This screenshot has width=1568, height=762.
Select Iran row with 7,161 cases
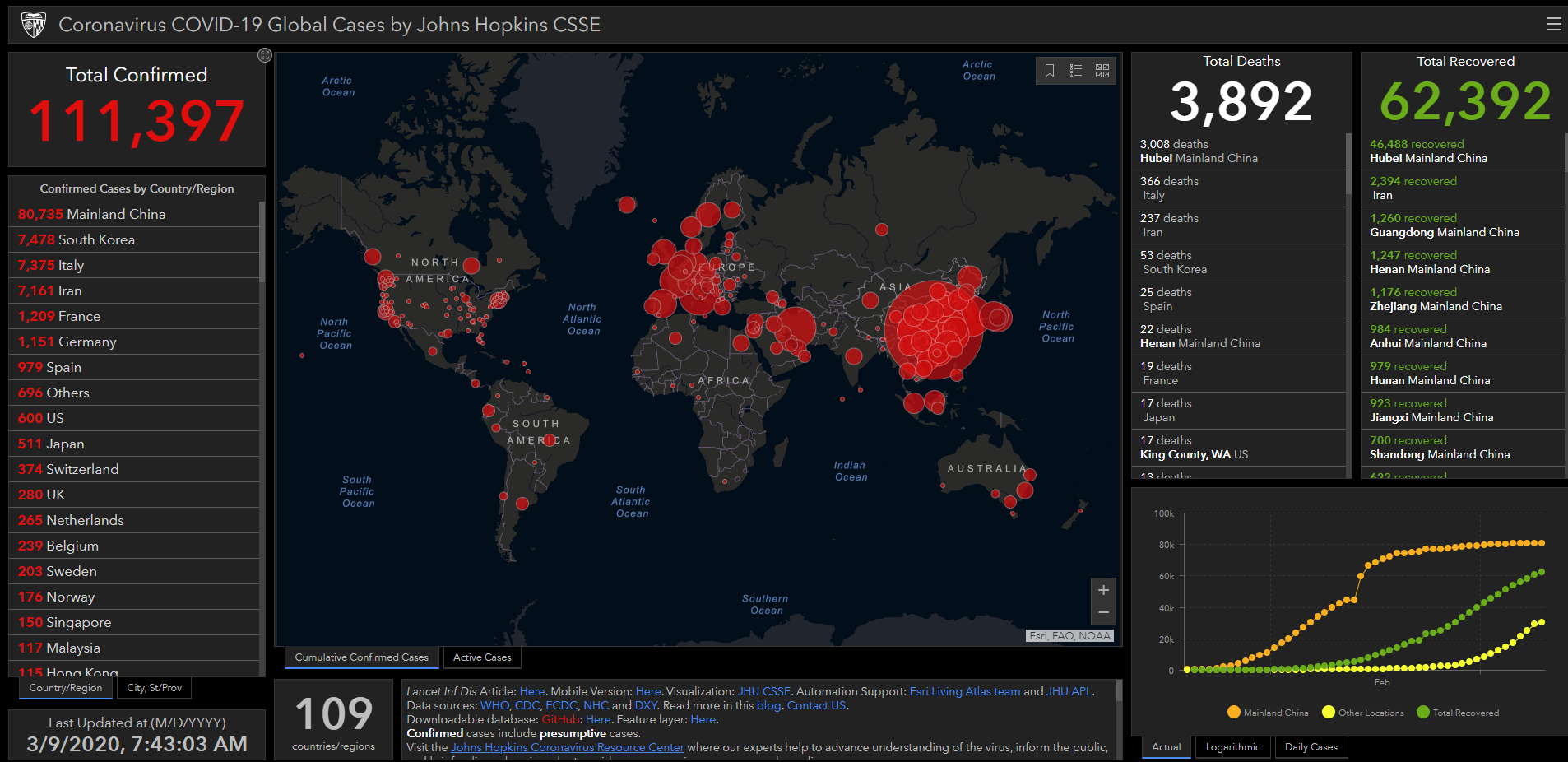click(x=134, y=290)
